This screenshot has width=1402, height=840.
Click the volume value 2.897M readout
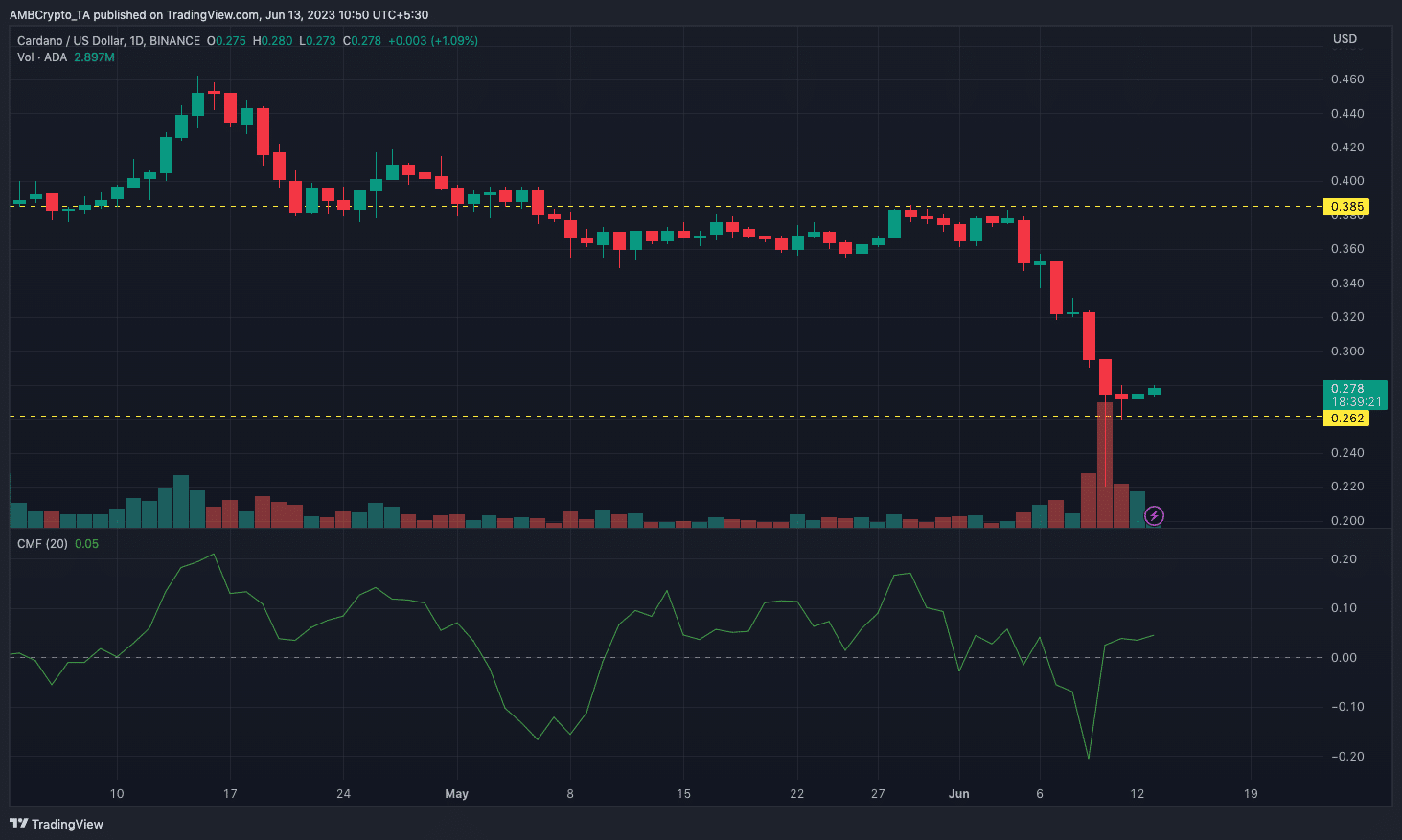[94, 57]
